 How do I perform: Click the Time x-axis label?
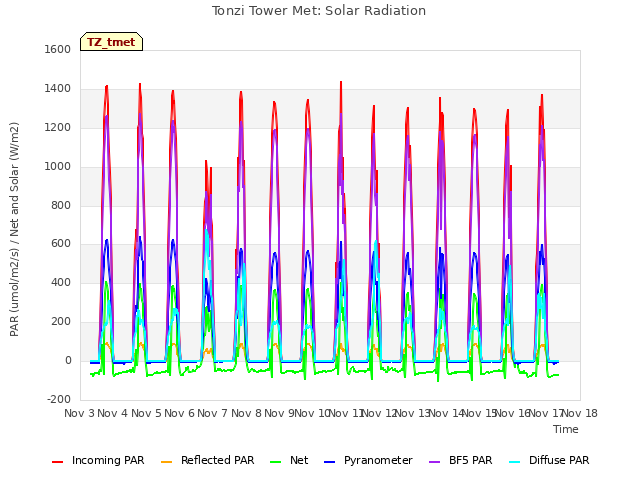click(566, 429)
